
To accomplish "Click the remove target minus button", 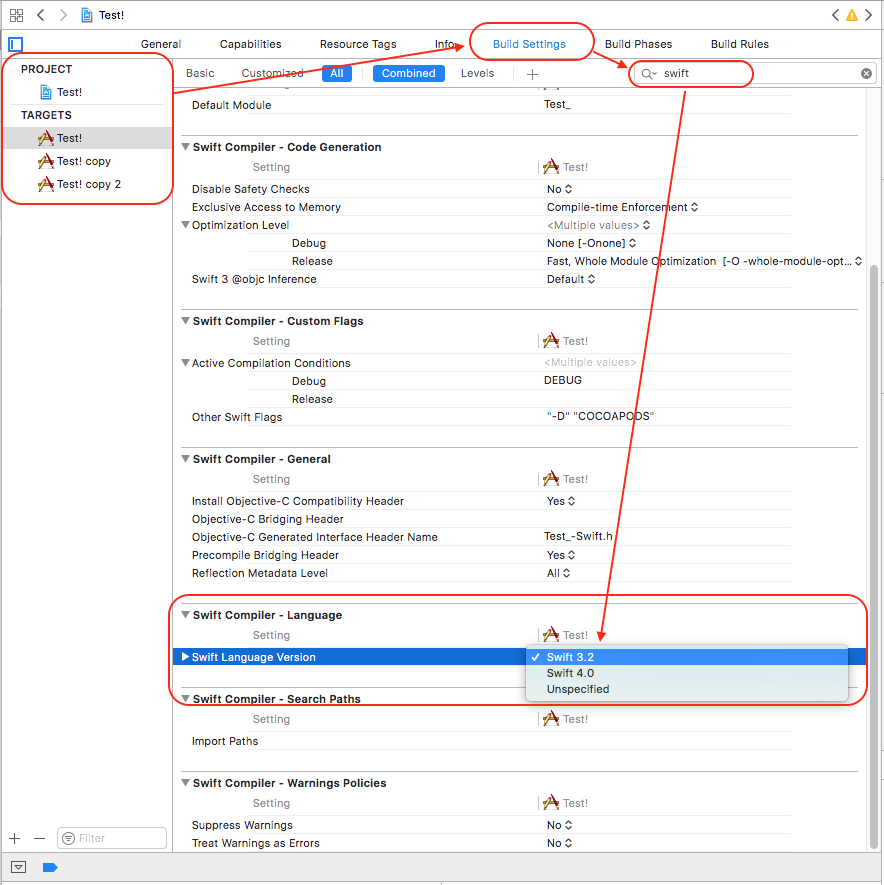I will tap(40, 839).
